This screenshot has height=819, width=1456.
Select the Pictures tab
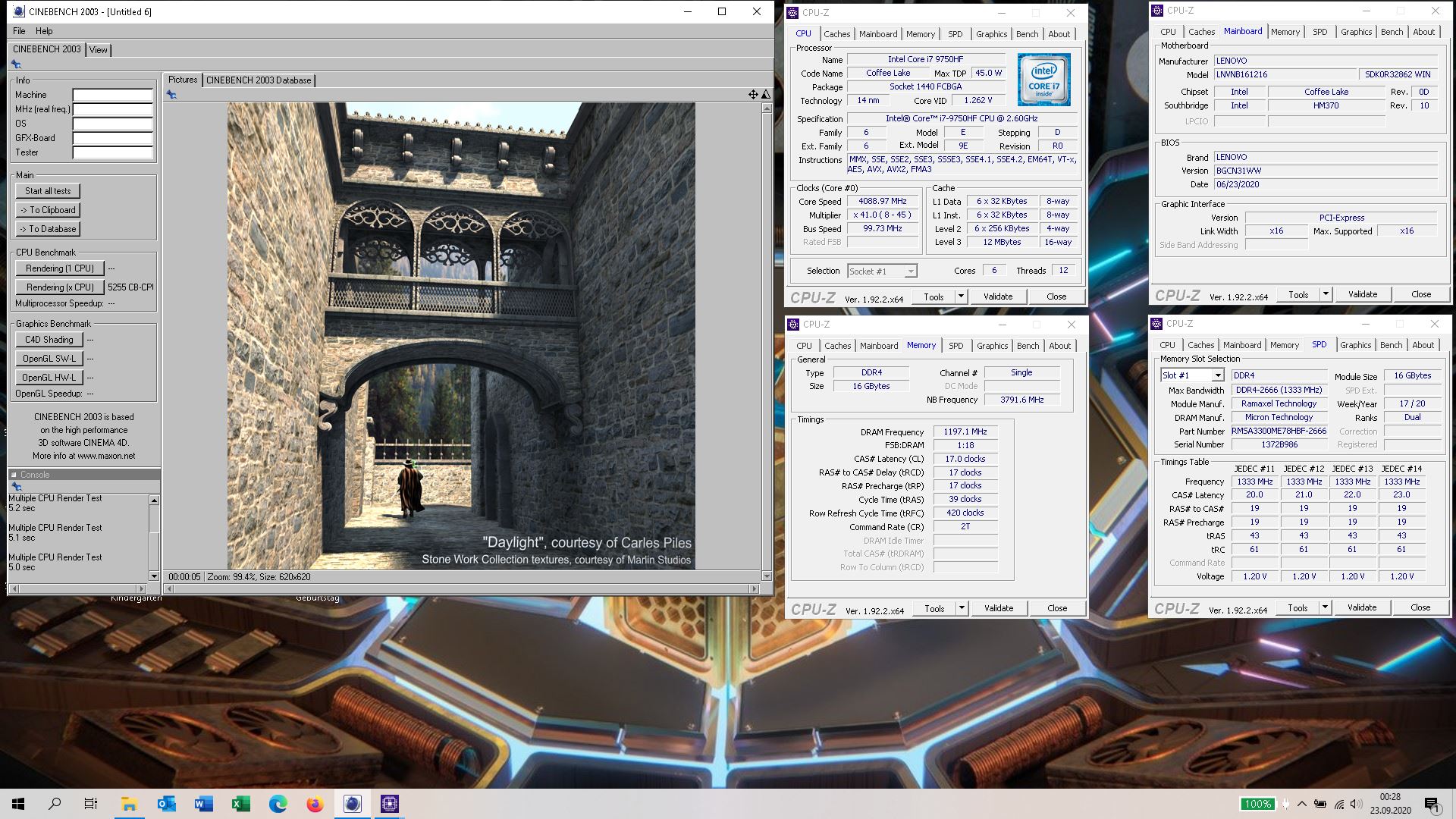pyautogui.click(x=182, y=80)
